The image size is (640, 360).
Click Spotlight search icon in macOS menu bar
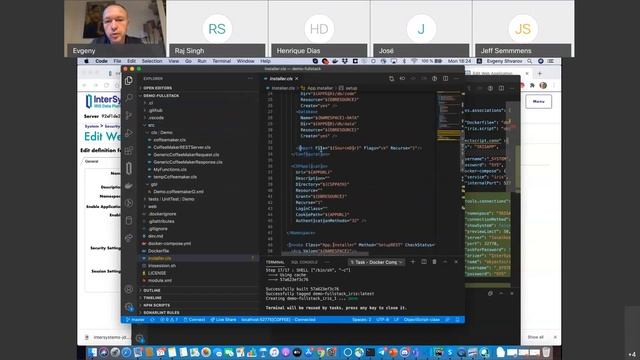[529, 61]
